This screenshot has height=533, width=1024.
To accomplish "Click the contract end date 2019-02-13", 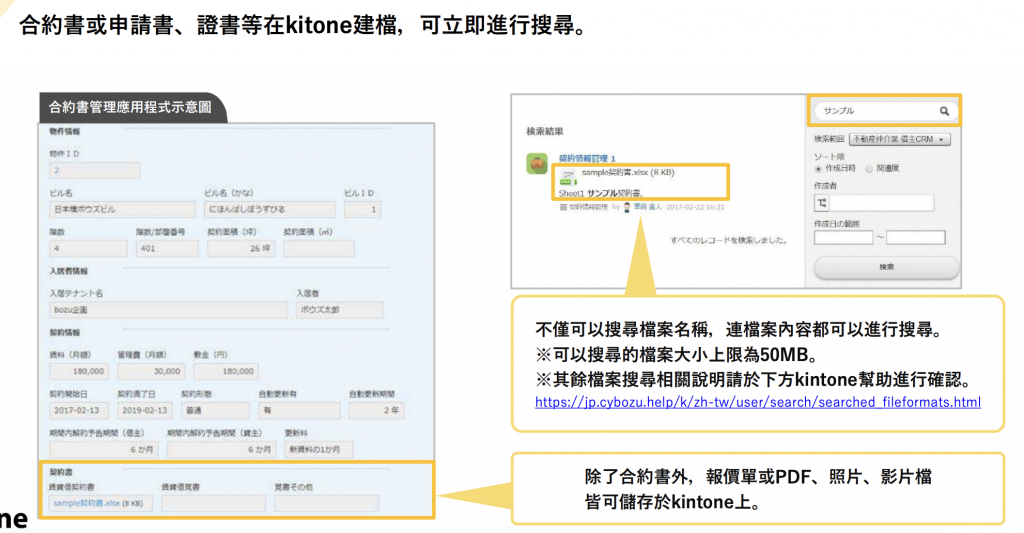I will (x=146, y=410).
